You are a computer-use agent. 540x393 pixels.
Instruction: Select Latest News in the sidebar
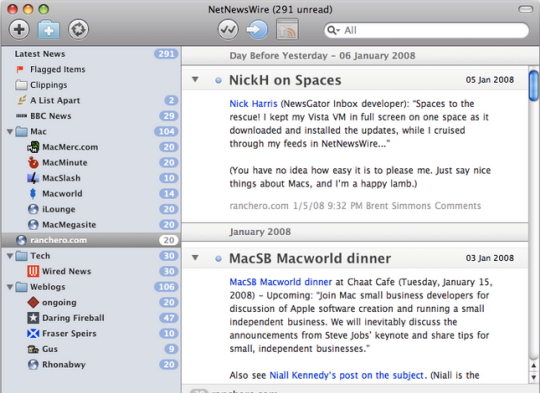point(40,54)
